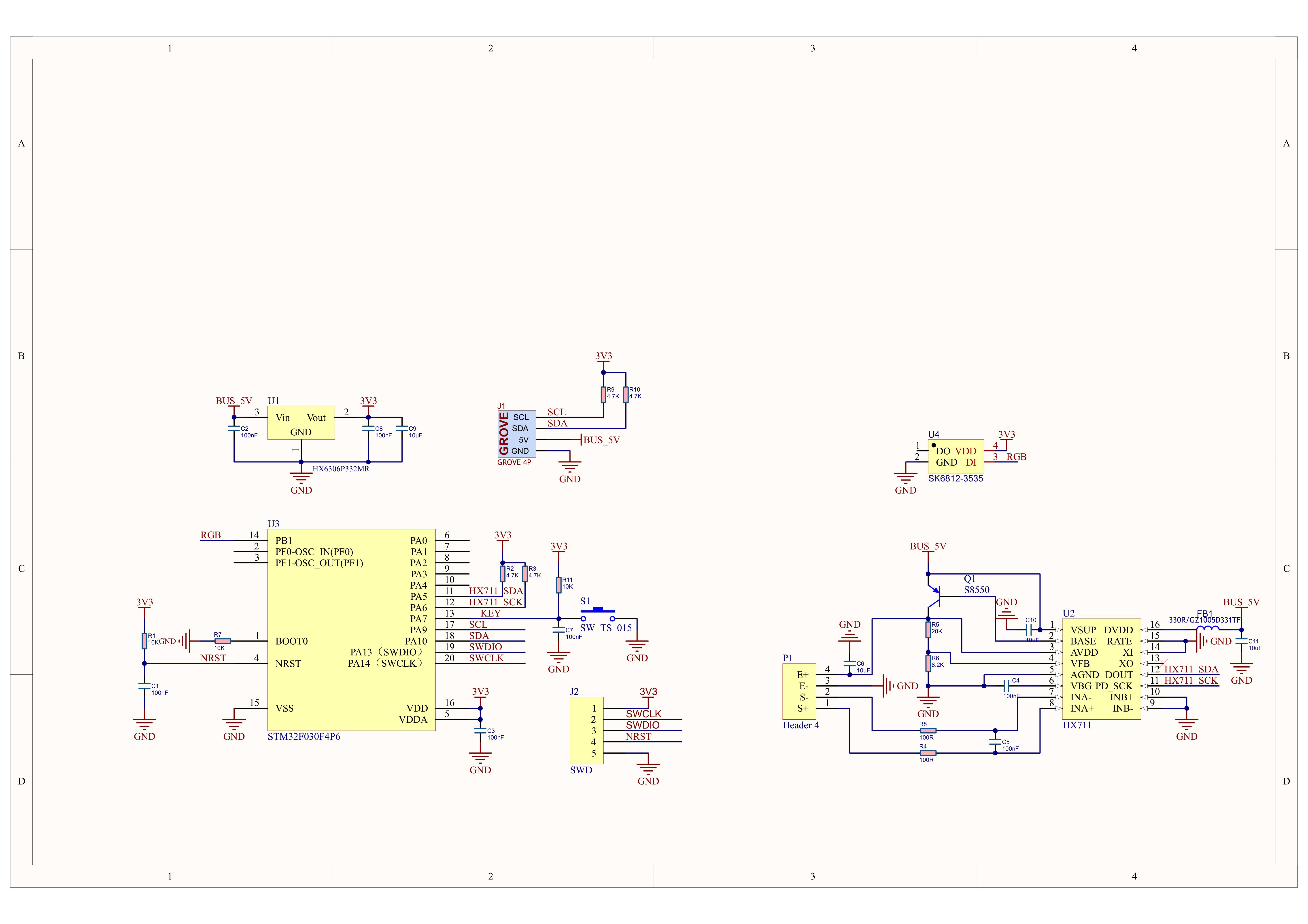
Task: Click capacitor C1 under NRST resistor
Action: click(x=144, y=686)
